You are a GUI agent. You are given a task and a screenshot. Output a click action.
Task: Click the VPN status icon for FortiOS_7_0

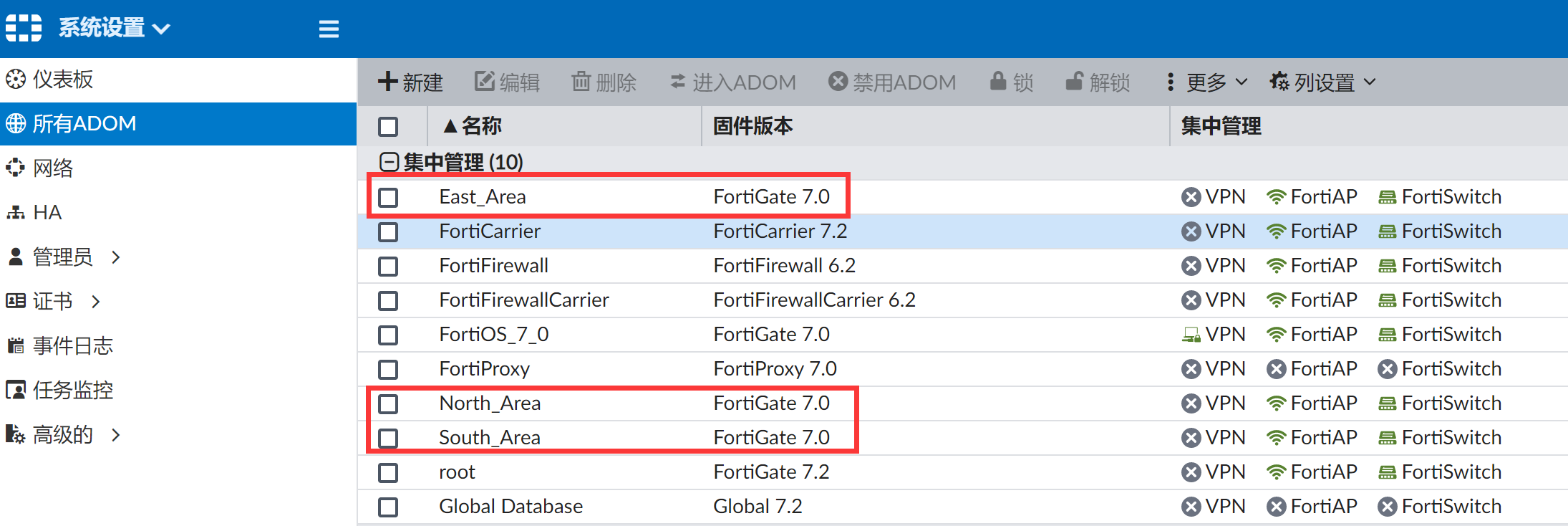[1191, 335]
